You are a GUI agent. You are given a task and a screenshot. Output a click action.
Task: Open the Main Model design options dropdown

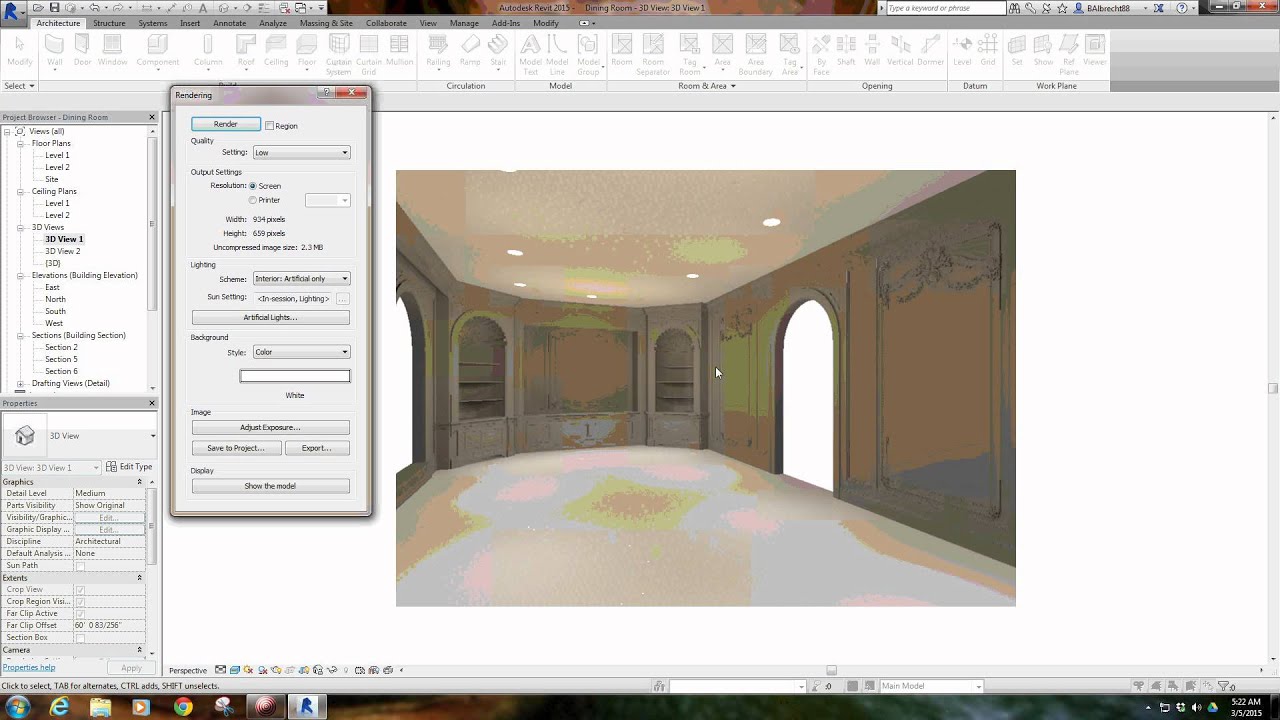pos(931,686)
